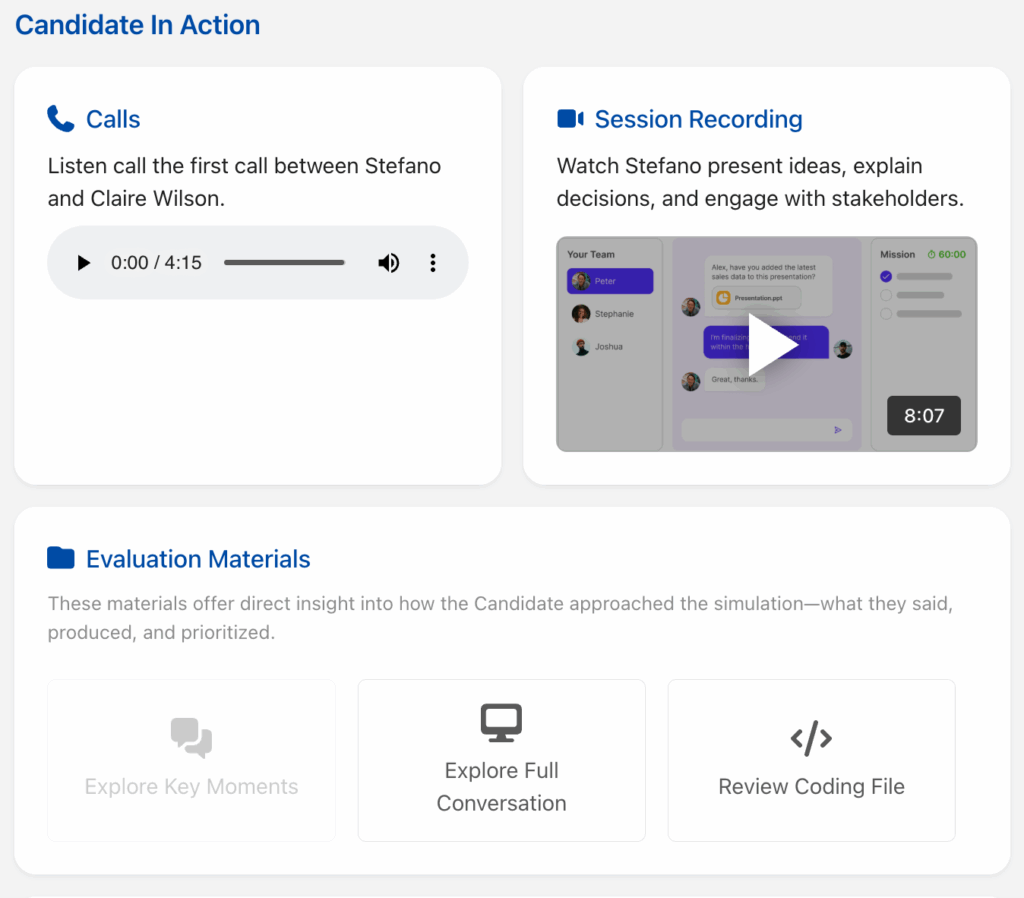Open the audio player three-dot options menu

pyautogui.click(x=433, y=263)
